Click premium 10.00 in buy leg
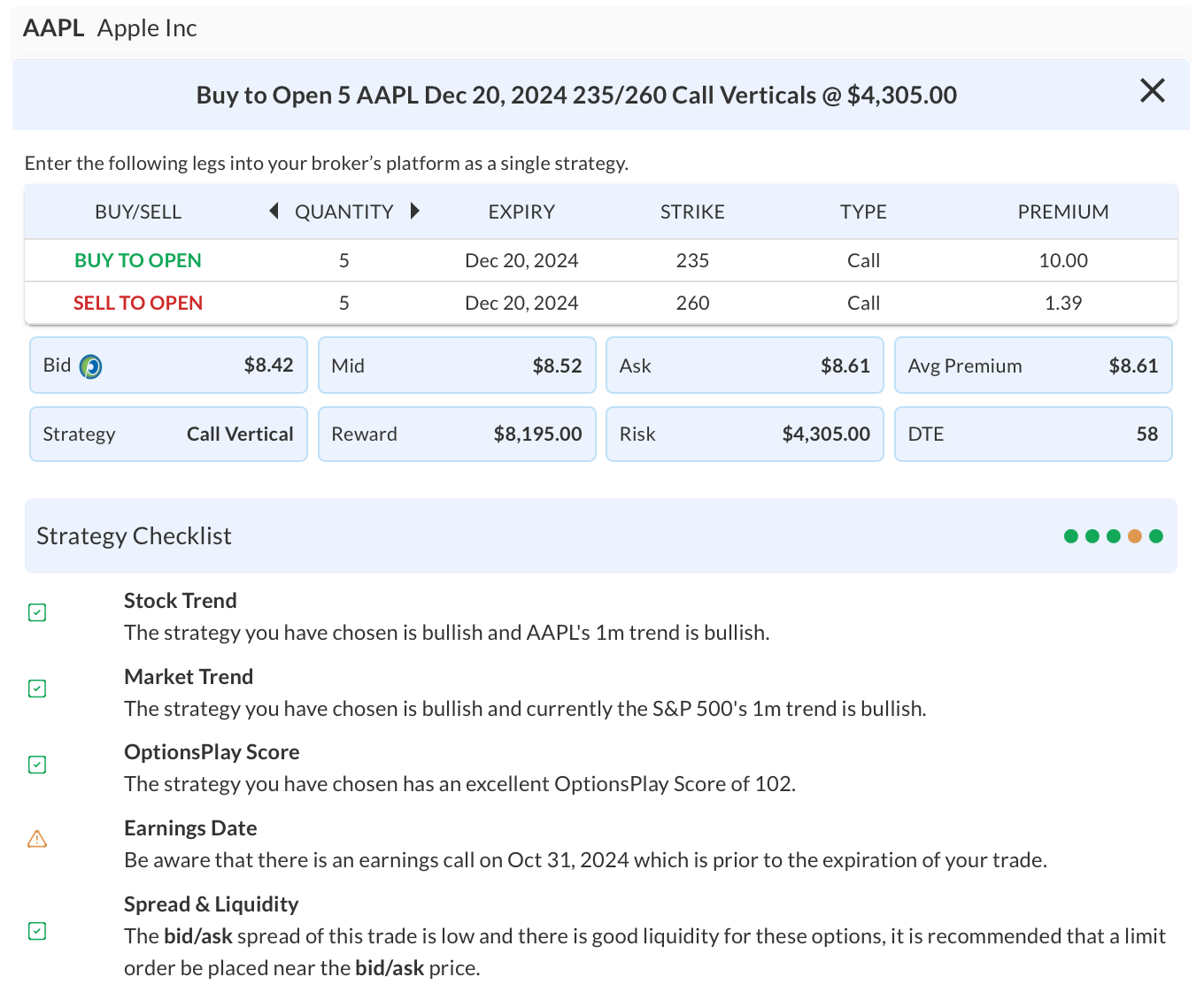Screen dimensions: 1204x1000 point(1063,260)
